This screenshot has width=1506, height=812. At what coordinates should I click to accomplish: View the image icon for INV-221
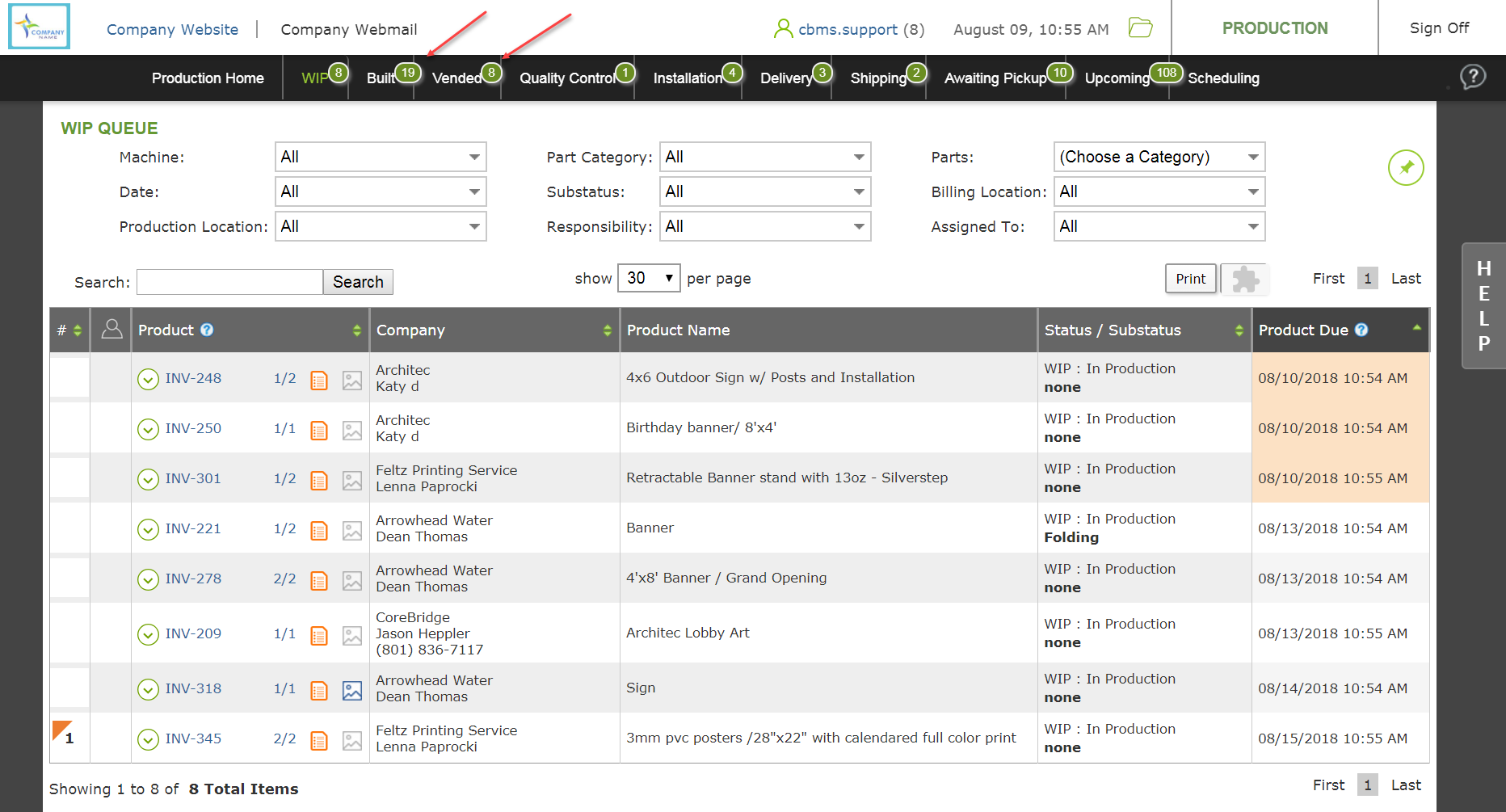(x=352, y=530)
